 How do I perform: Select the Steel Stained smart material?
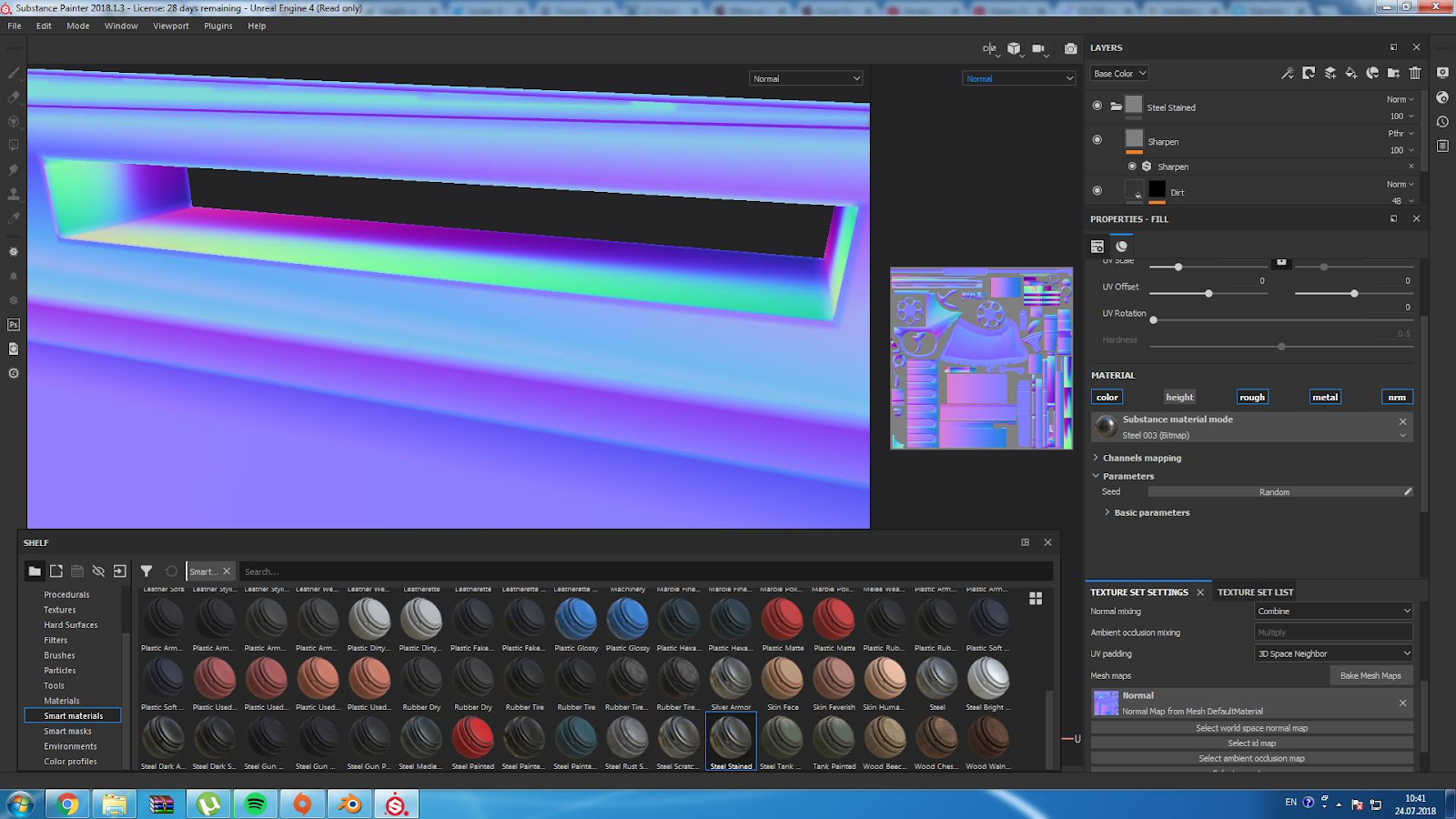pyautogui.click(x=731, y=739)
